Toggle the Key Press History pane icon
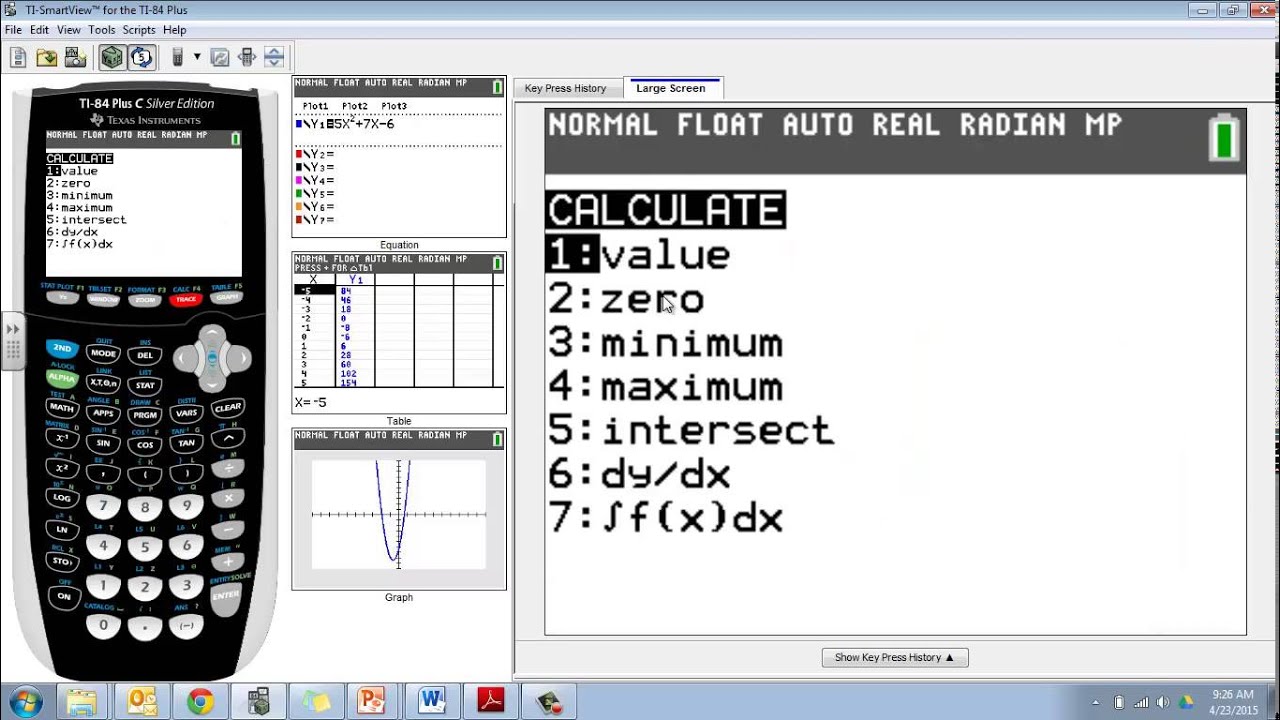Viewport: 1280px width, 720px height. coord(142,57)
